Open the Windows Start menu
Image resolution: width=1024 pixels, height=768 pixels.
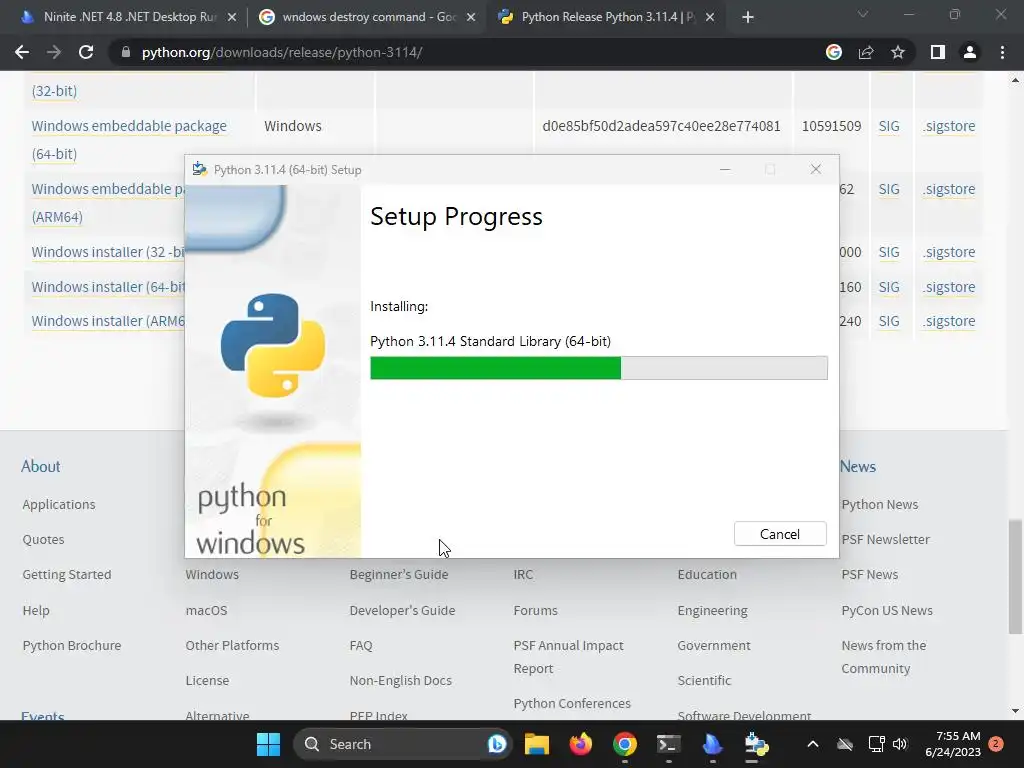(268, 744)
